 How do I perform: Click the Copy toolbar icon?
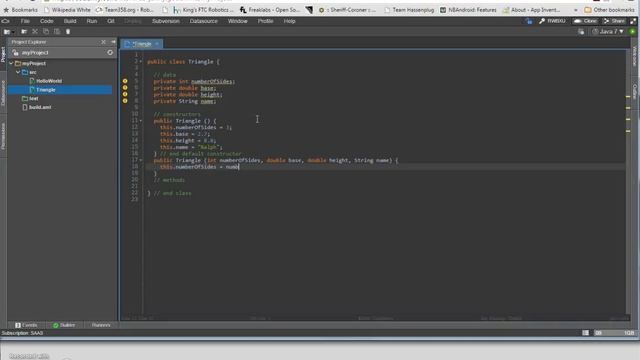[46, 31]
